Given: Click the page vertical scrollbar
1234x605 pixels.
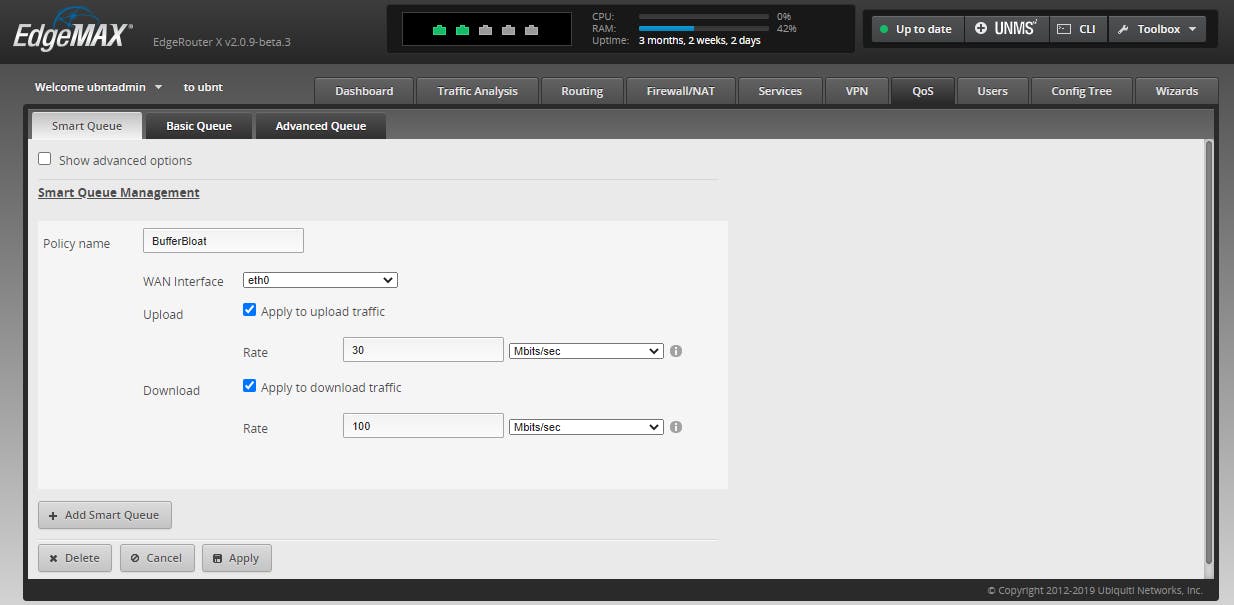Looking at the screenshot, I should tap(1208, 352).
